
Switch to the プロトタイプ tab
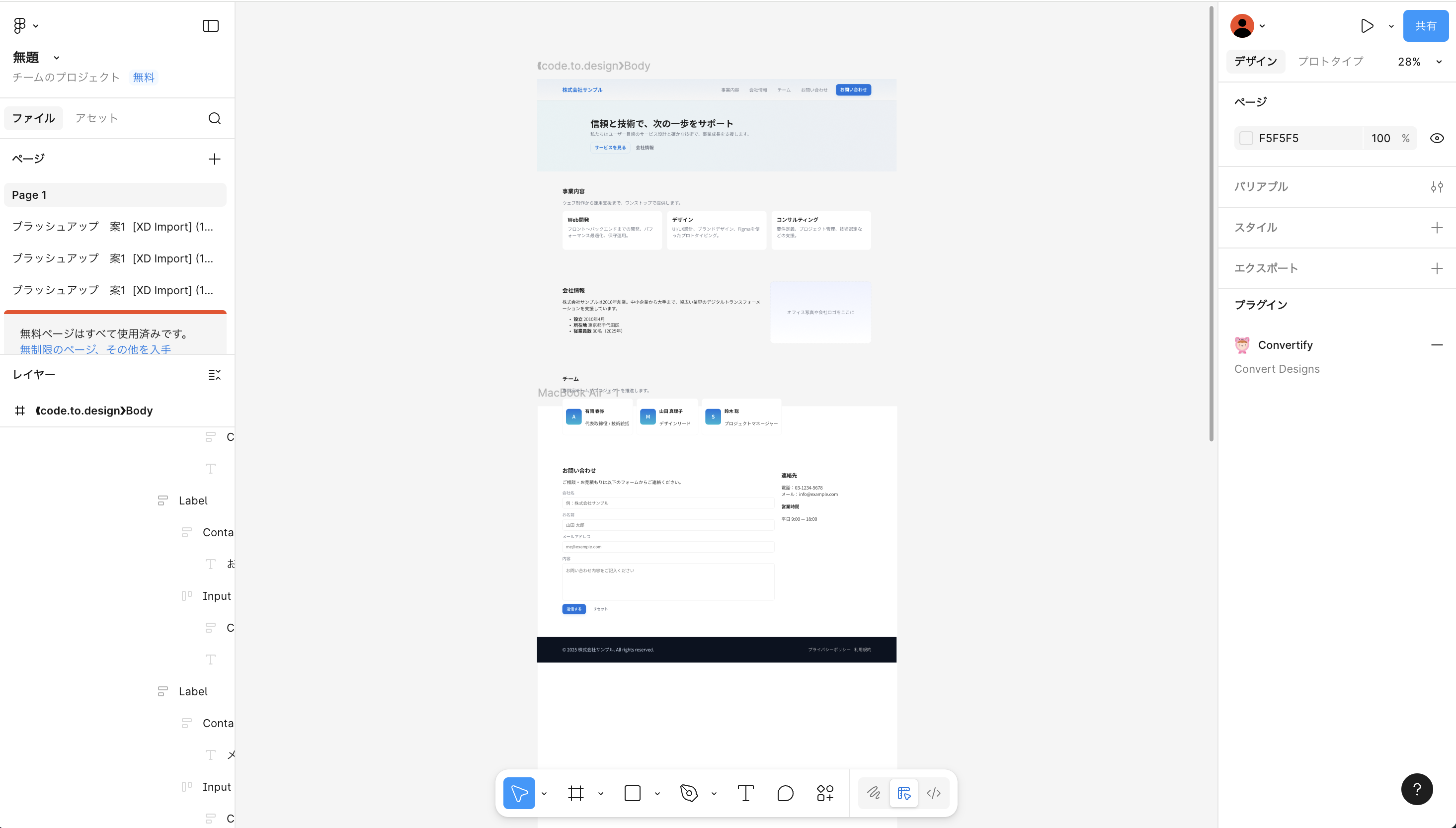click(1330, 62)
